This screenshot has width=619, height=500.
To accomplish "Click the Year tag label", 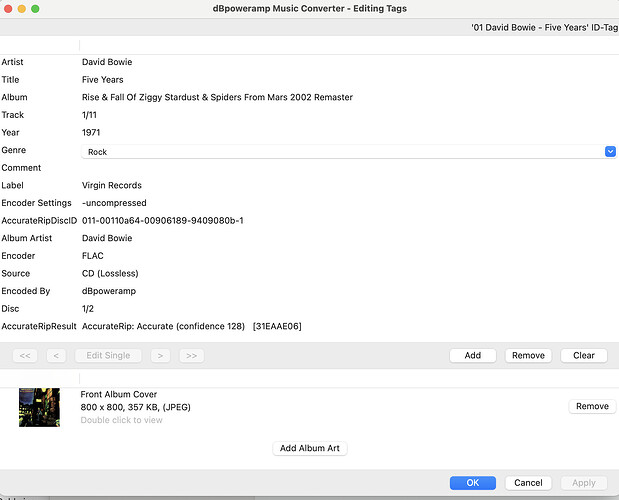I will tap(10, 133).
